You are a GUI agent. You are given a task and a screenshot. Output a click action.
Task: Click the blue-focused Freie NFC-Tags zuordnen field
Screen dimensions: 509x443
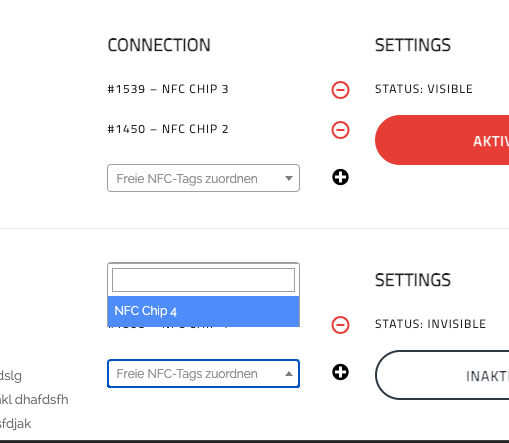click(203, 373)
